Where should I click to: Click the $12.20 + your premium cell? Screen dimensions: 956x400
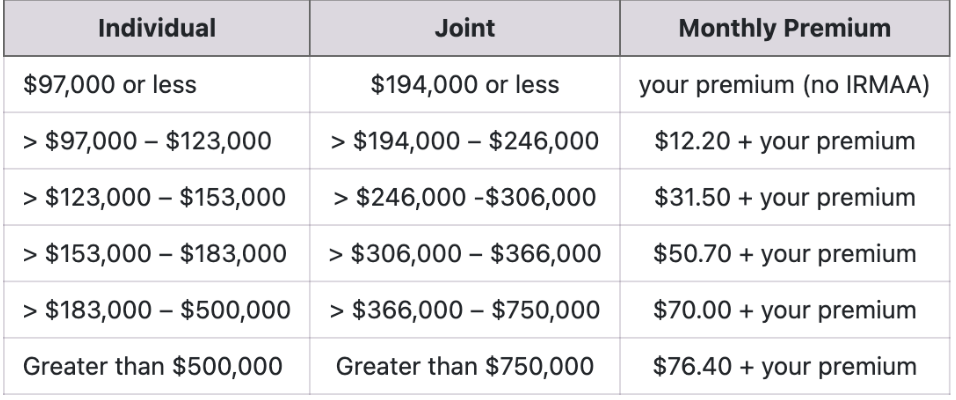(x=785, y=141)
